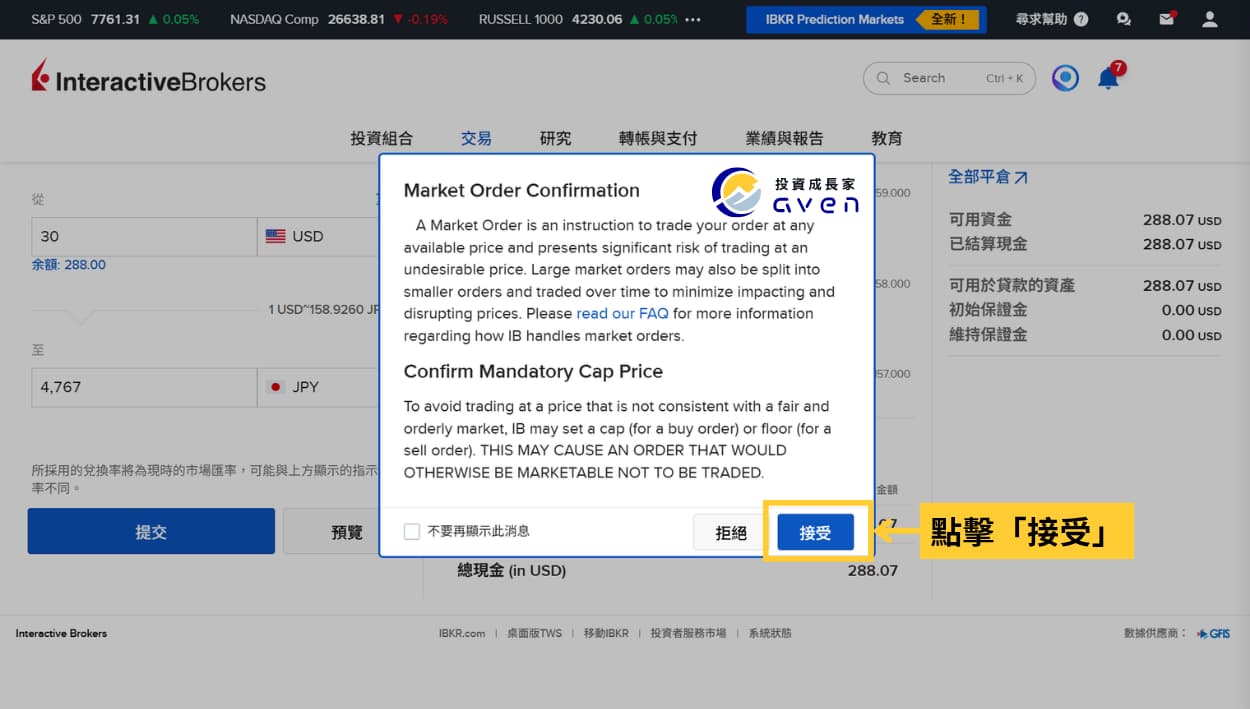Click the Japan flag next to JPY
This screenshot has width=1250, height=709.
point(275,387)
